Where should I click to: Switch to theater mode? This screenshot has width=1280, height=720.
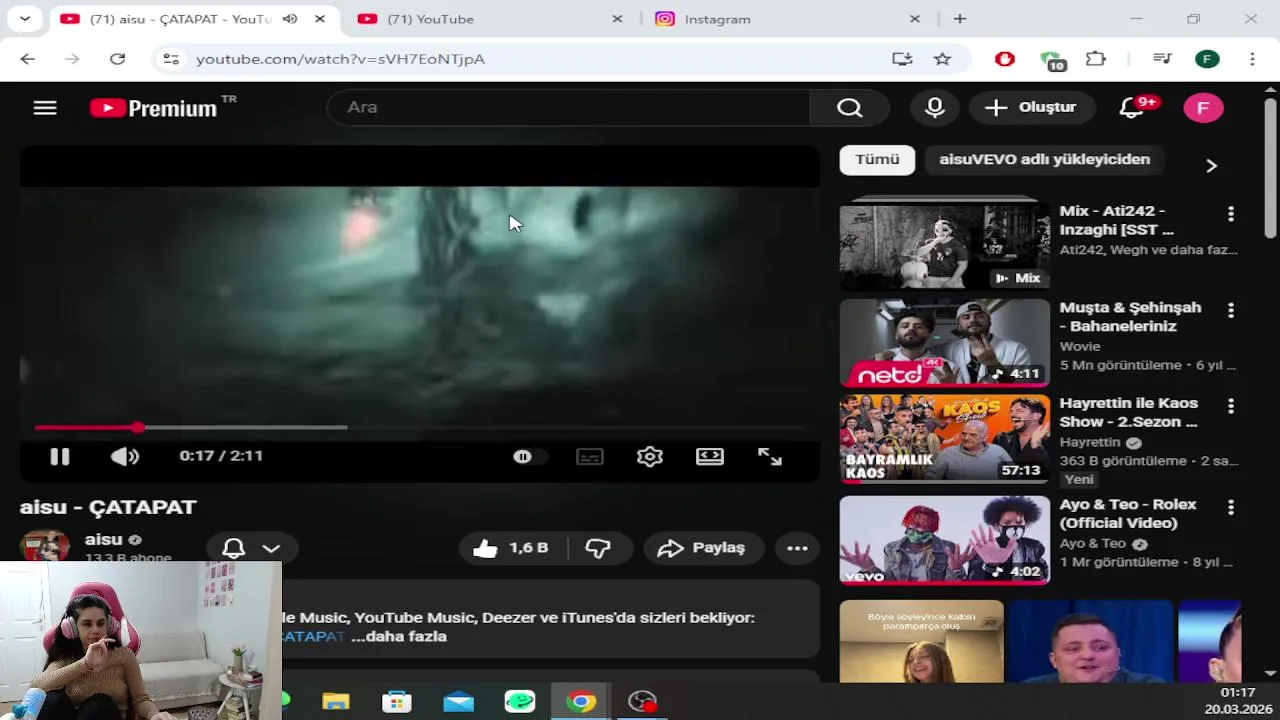(710, 457)
